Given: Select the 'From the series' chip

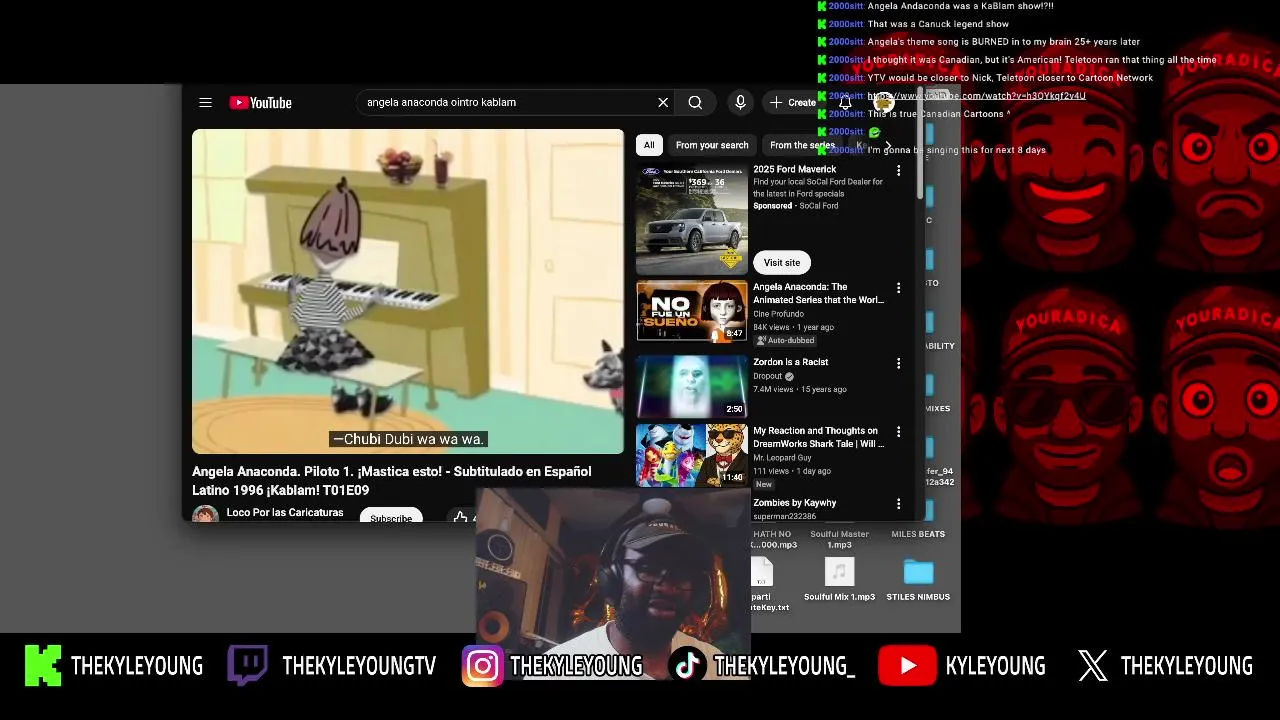Looking at the screenshot, I should point(801,145).
